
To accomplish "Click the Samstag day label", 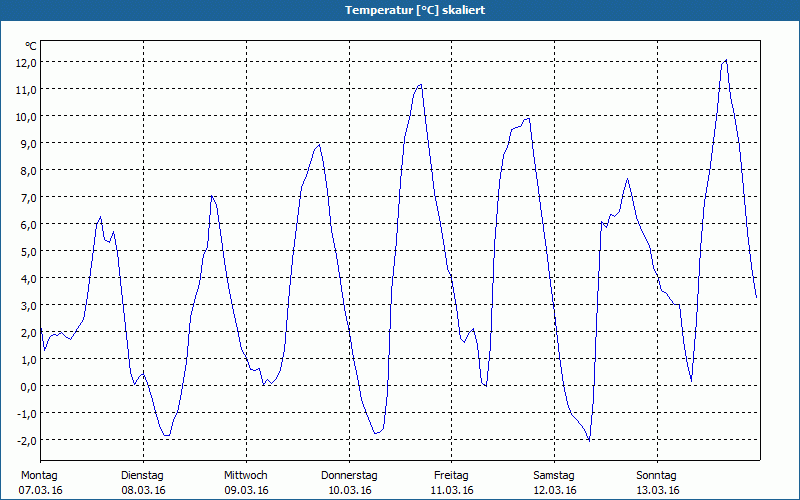I will [554, 475].
